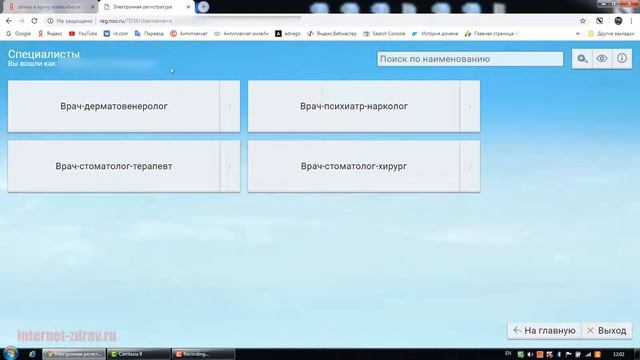Click the volume icon in system tray
The image size is (640, 360).
pos(530,354)
